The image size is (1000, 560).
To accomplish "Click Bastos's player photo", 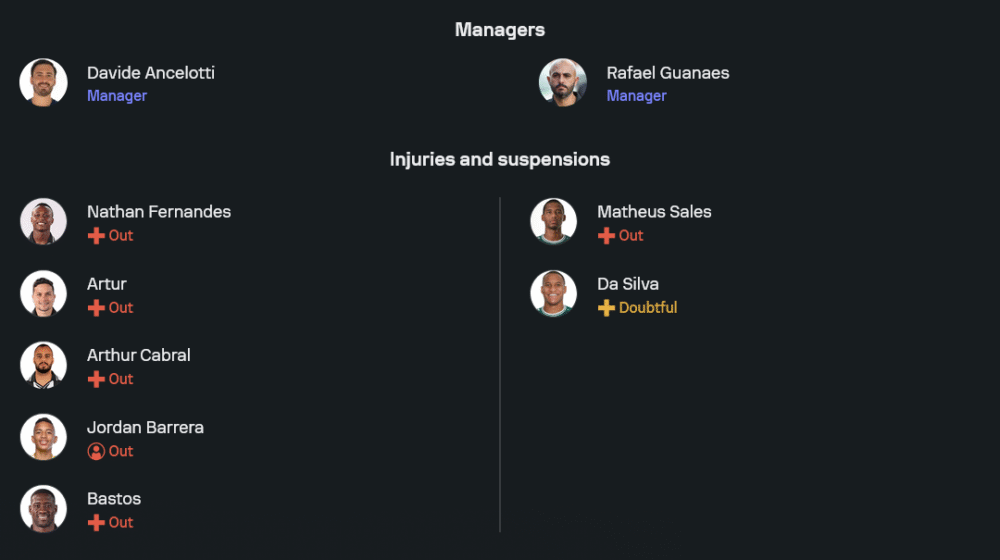I will point(43,508).
